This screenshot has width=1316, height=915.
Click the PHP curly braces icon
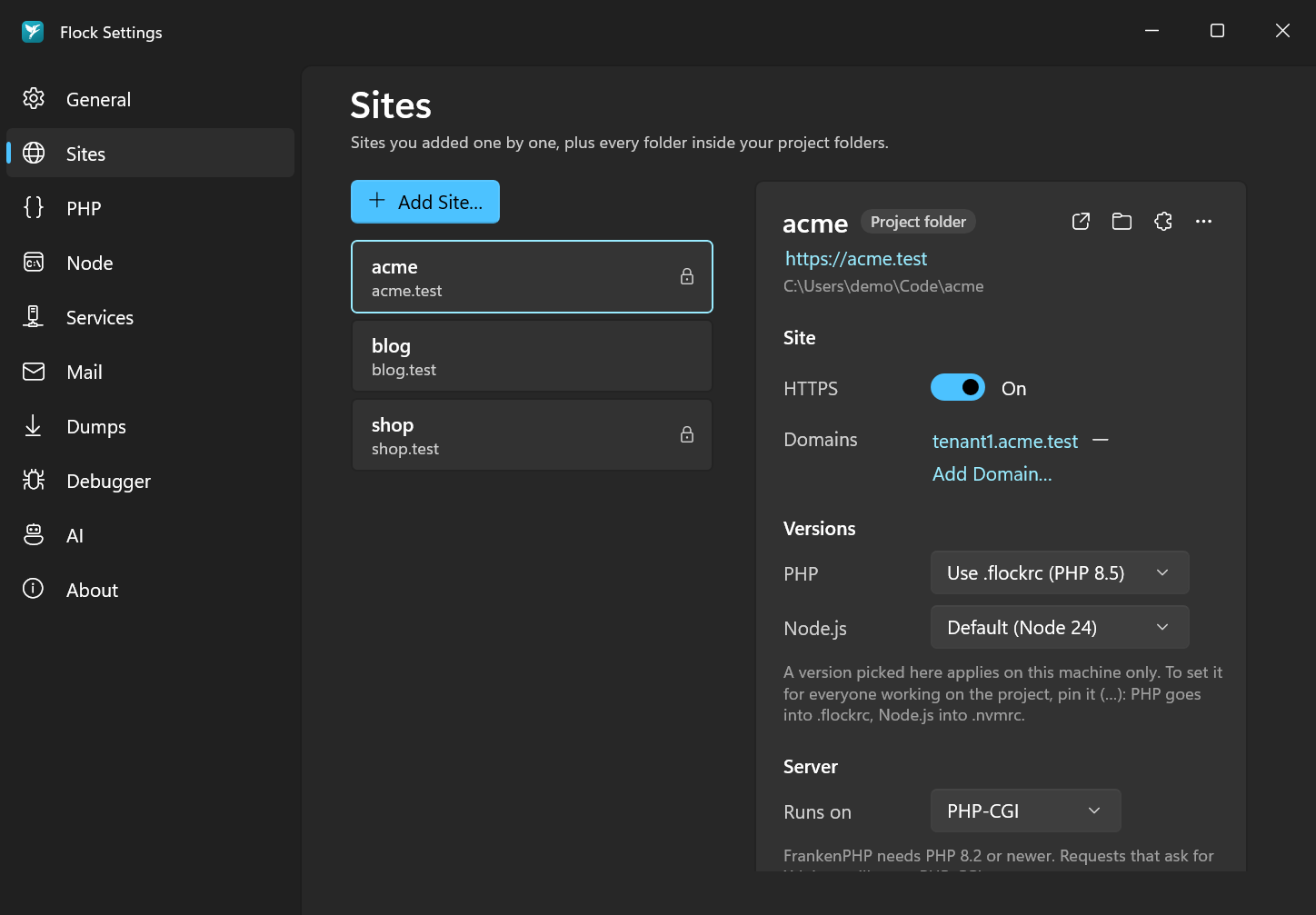coord(34,207)
